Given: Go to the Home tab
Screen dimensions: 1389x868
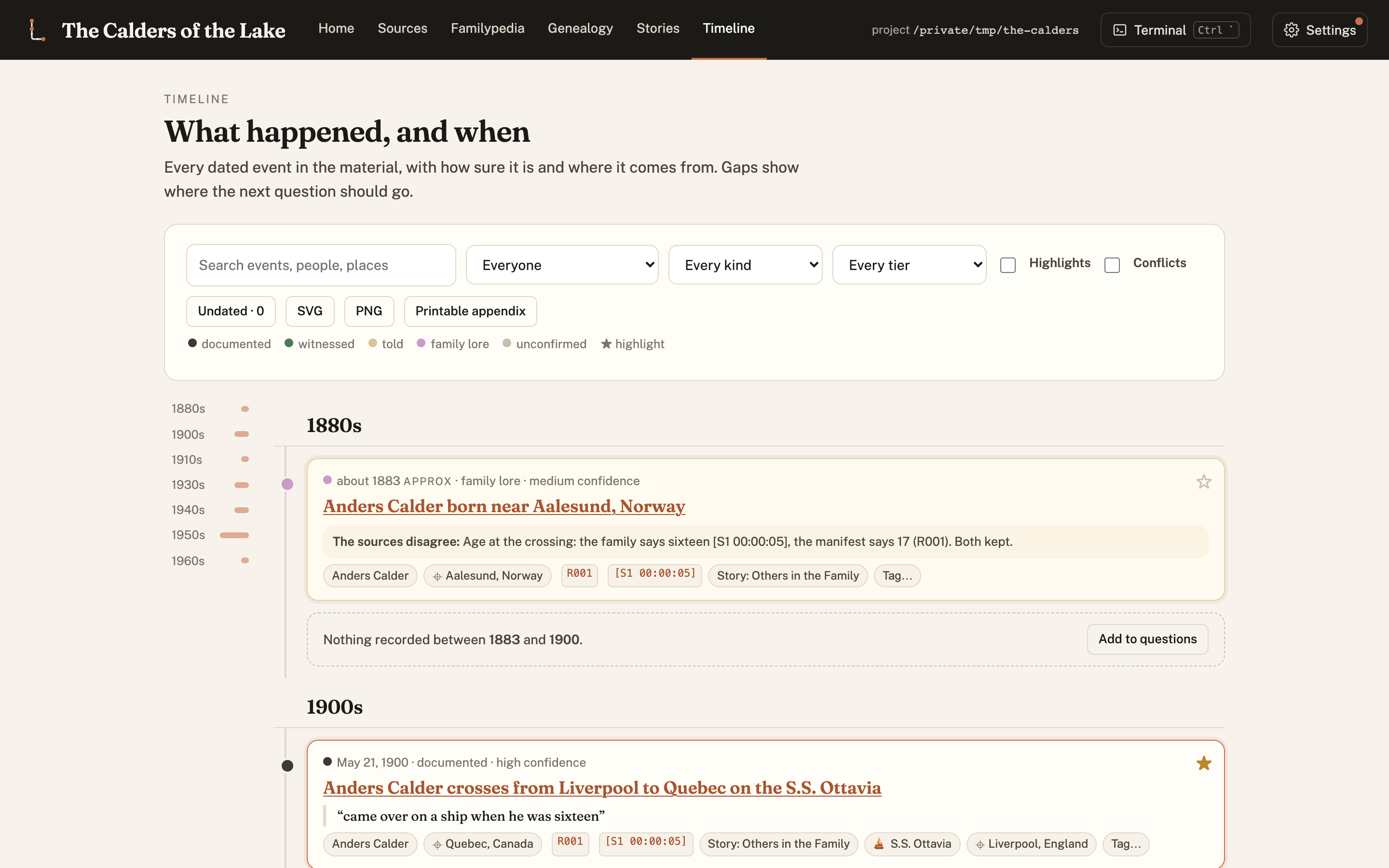Looking at the screenshot, I should (x=336, y=29).
